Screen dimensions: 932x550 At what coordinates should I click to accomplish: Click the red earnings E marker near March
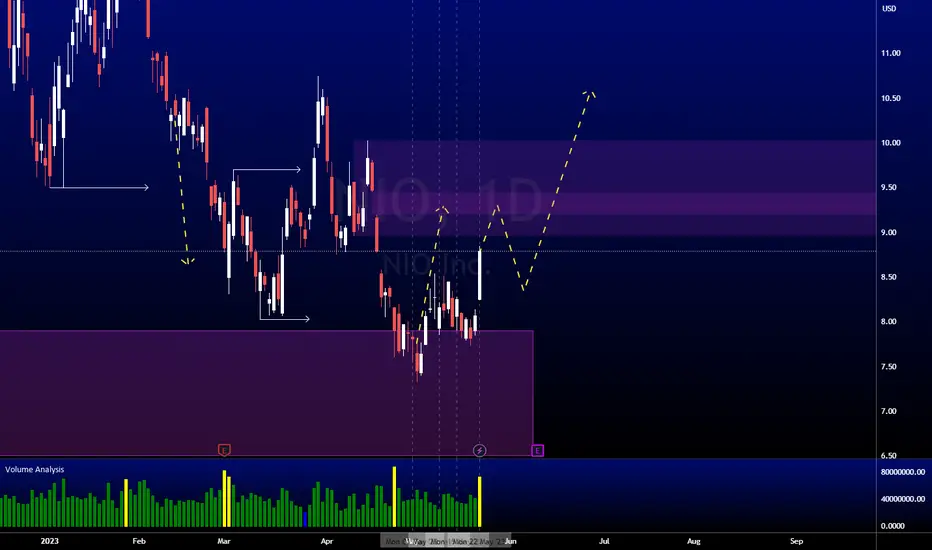tap(223, 450)
